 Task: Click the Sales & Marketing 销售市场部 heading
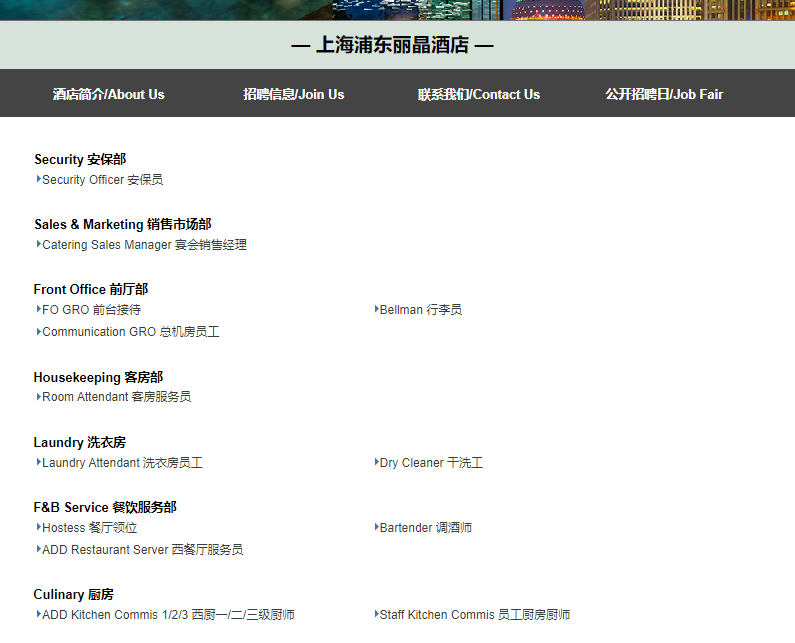click(123, 224)
